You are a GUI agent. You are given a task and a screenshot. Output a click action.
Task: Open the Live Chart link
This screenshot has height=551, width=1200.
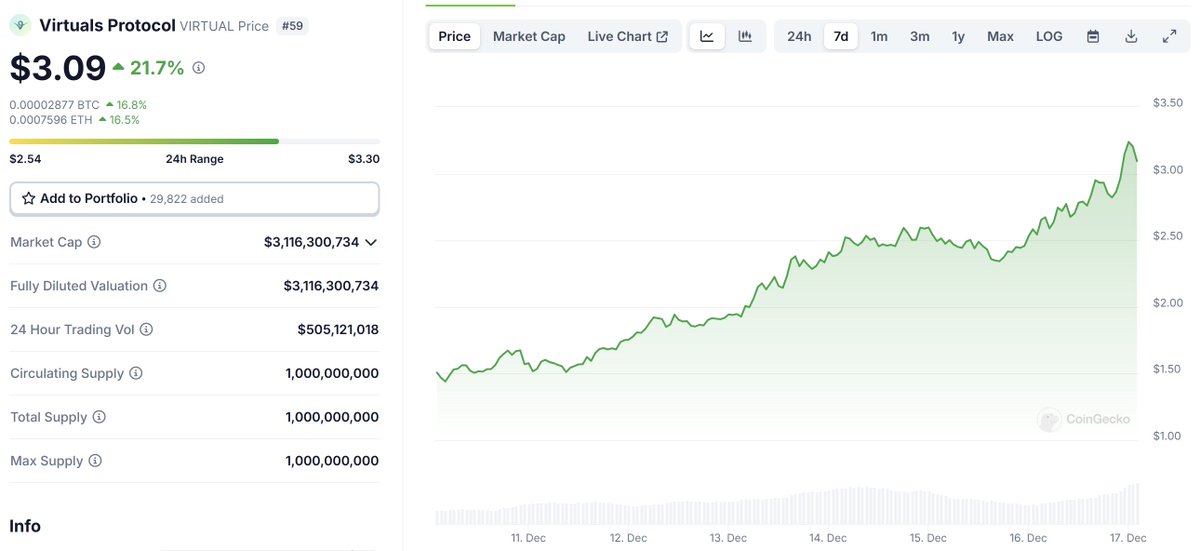(x=628, y=36)
